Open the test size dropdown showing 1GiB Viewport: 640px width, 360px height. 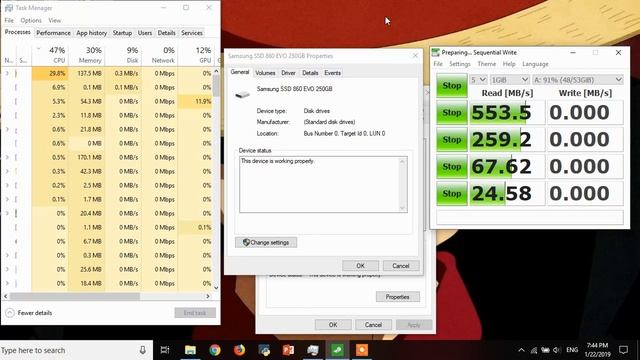click(510, 80)
